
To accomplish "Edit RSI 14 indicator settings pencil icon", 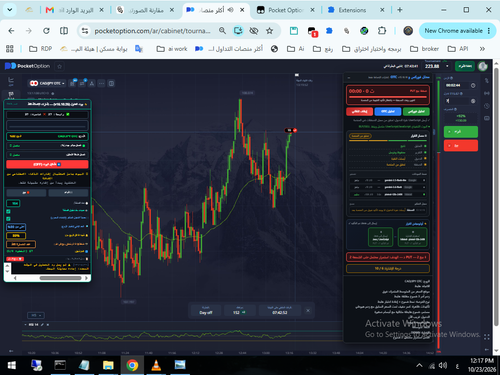I will (x=42, y=325).
